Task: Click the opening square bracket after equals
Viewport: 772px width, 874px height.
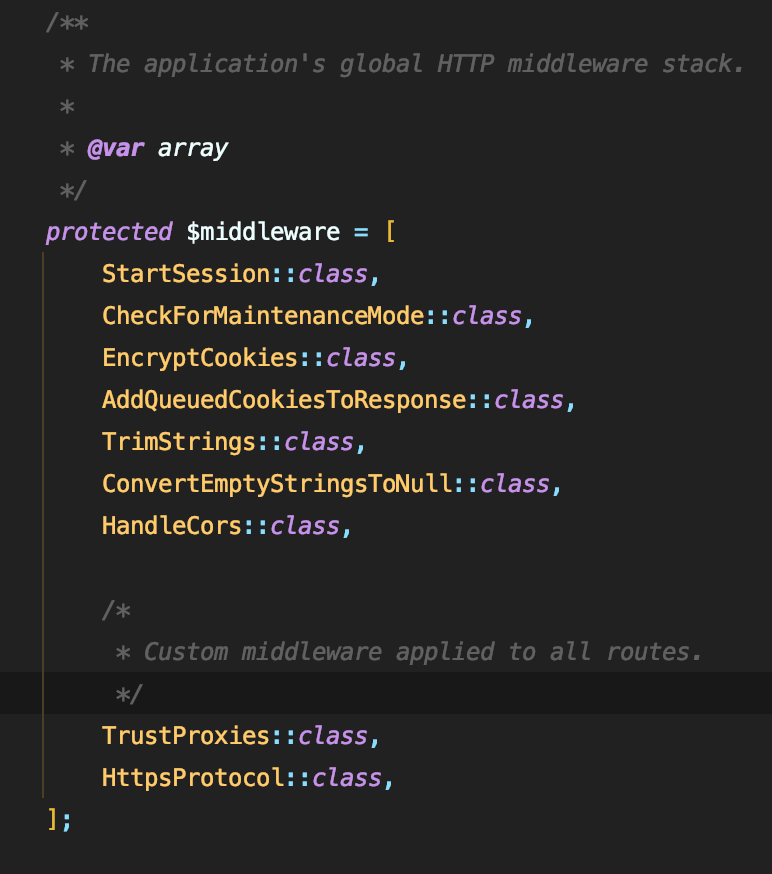Action: (390, 232)
